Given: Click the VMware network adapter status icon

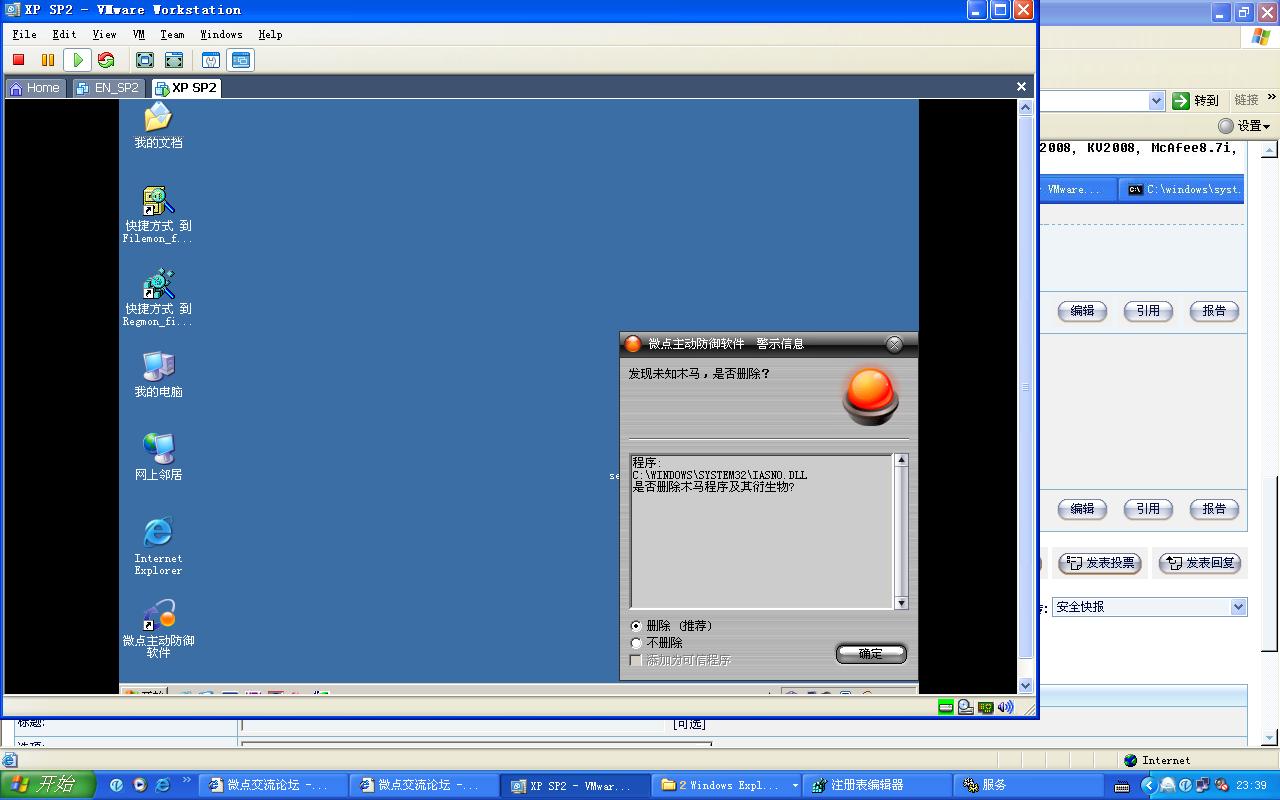Looking at the screenshot, I should click(x=985, y=707).
